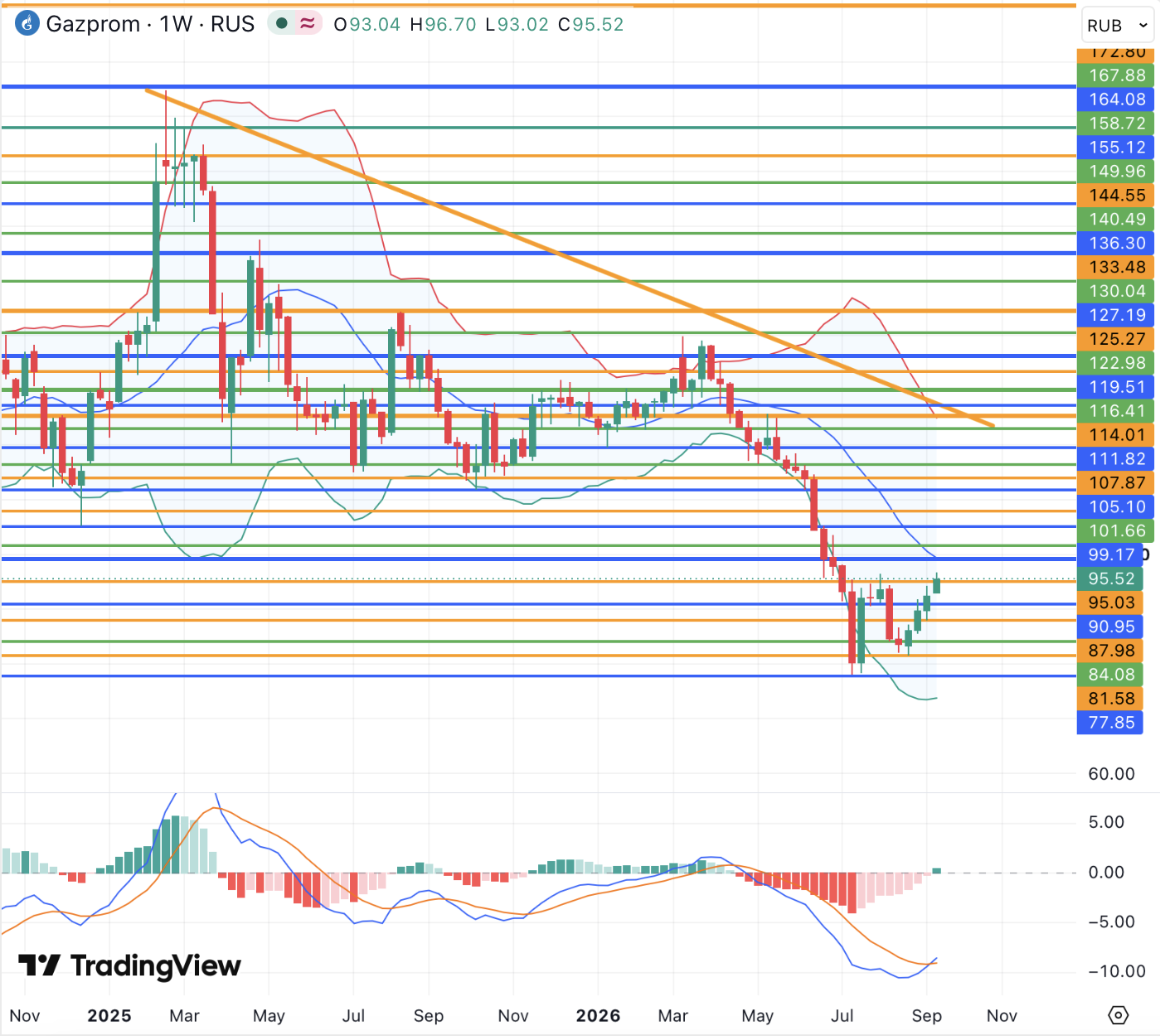Click the pink approximate-sign indicator icon
This screenshot has width=1160, height=1036.
(308, 23)
